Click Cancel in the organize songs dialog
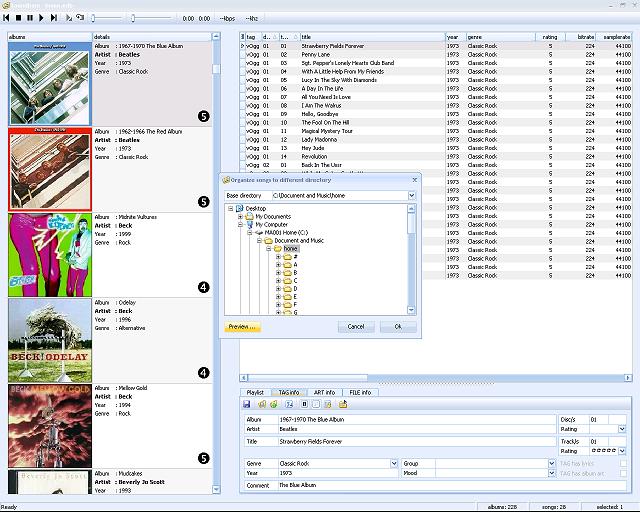 click(x=356, y=327)
